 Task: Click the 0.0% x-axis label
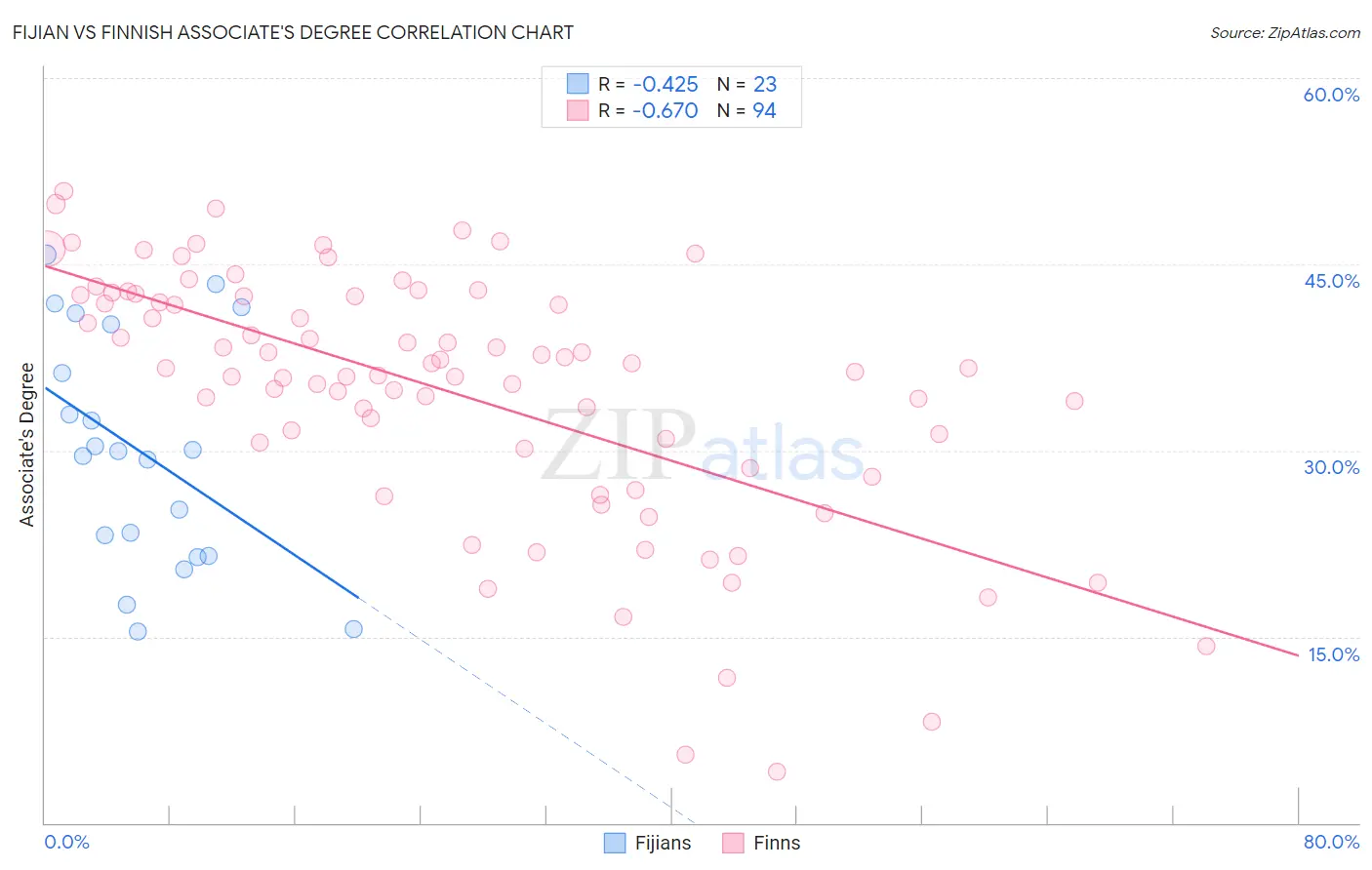click(66, 842)
